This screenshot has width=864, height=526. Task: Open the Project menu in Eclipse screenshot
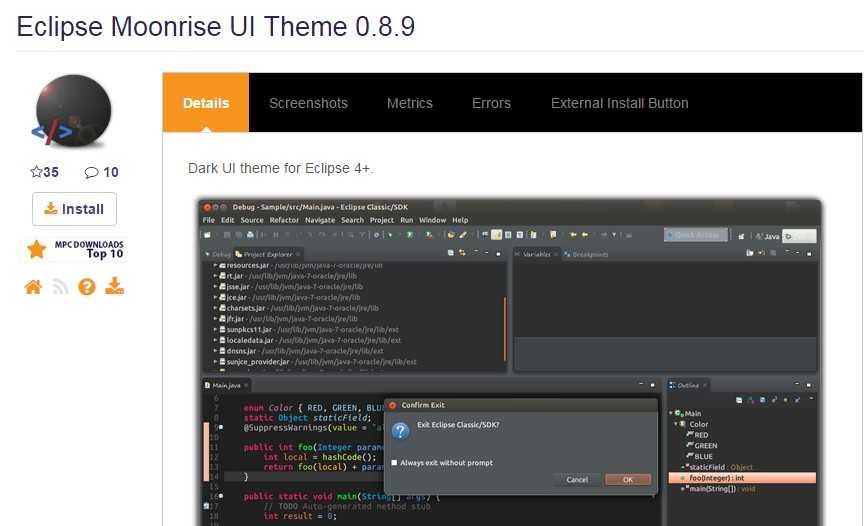coord(381,220)
